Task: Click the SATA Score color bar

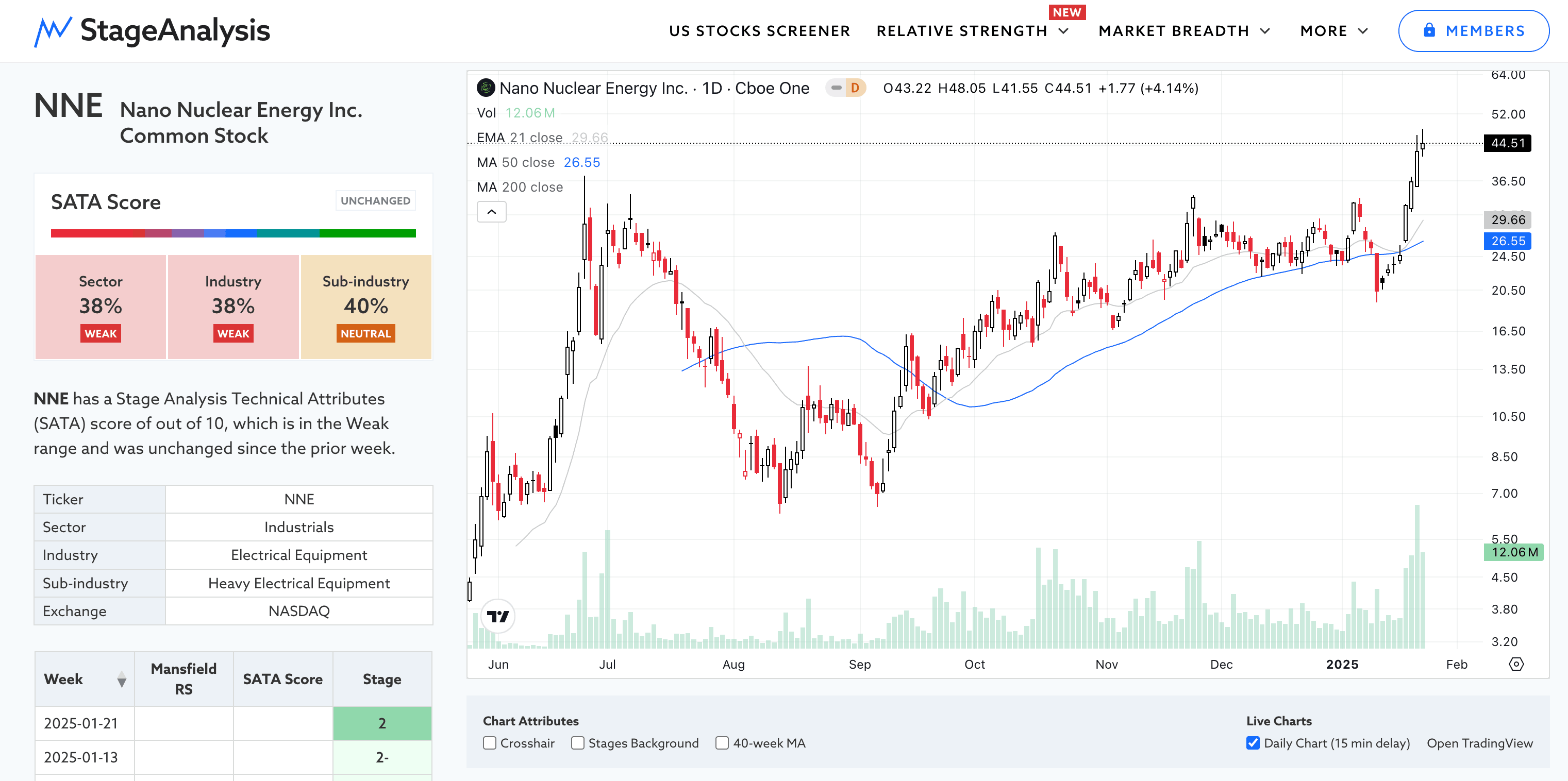Action: pyautogui.click(x=233, y=233)
